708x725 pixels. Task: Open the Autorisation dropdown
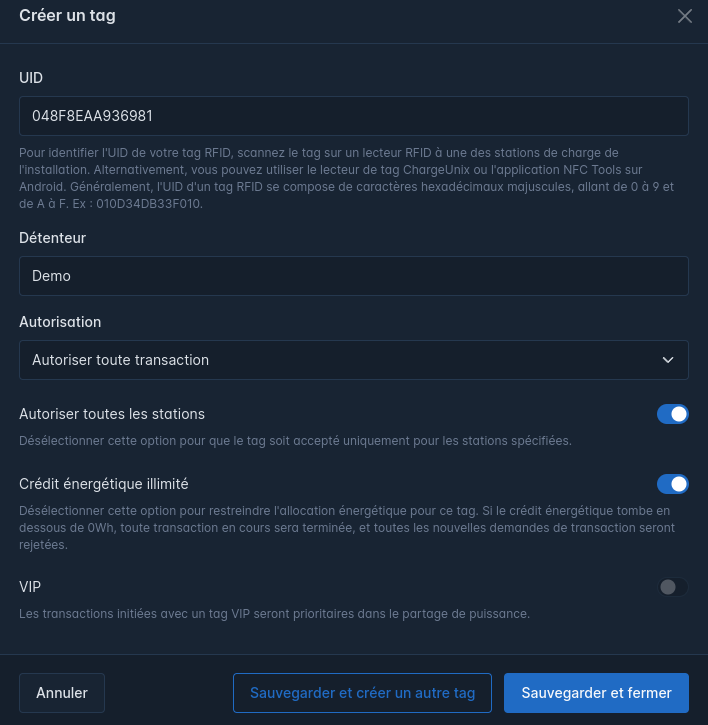point(354,360)
